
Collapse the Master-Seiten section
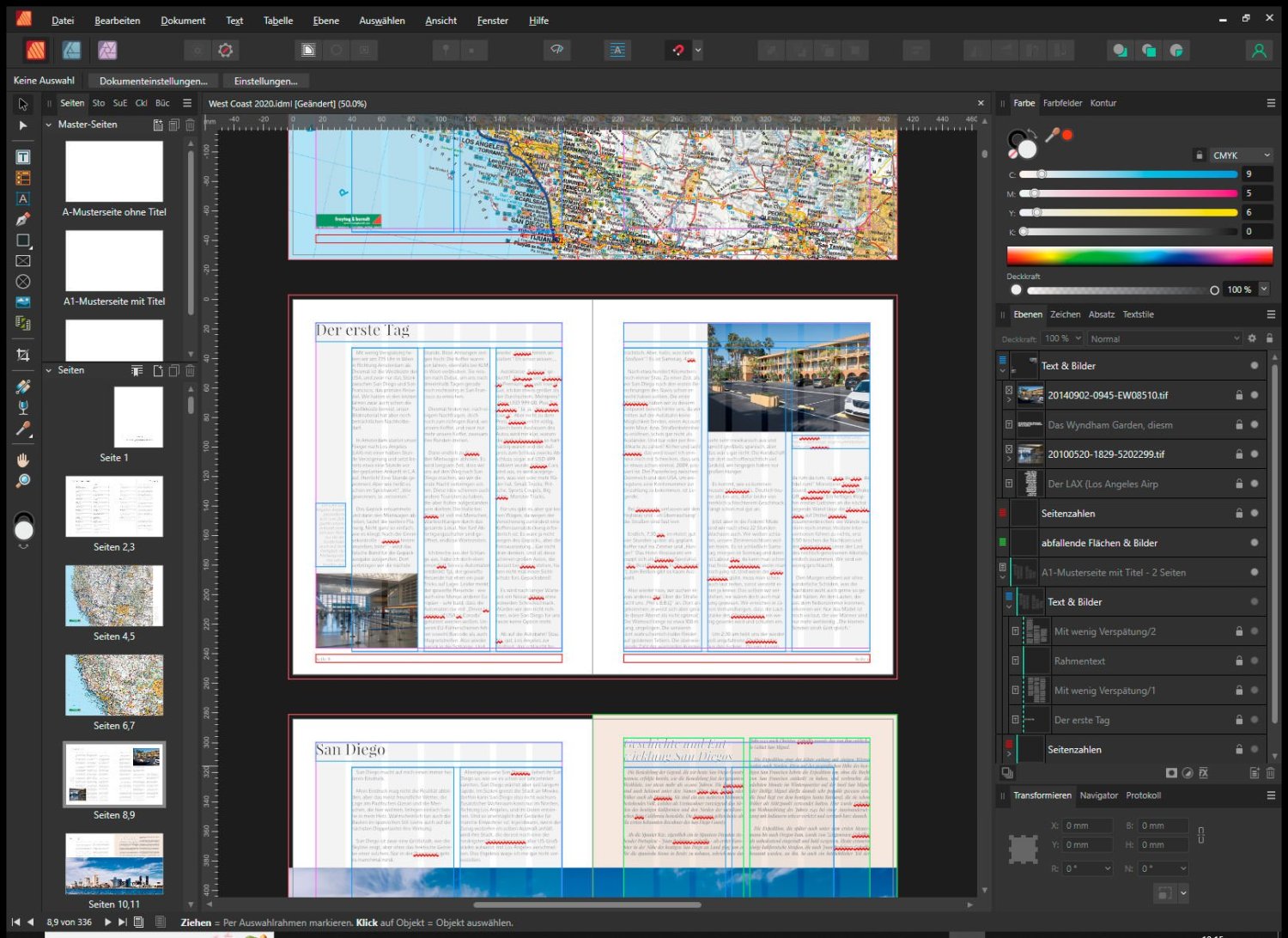(x=49, y=125)
